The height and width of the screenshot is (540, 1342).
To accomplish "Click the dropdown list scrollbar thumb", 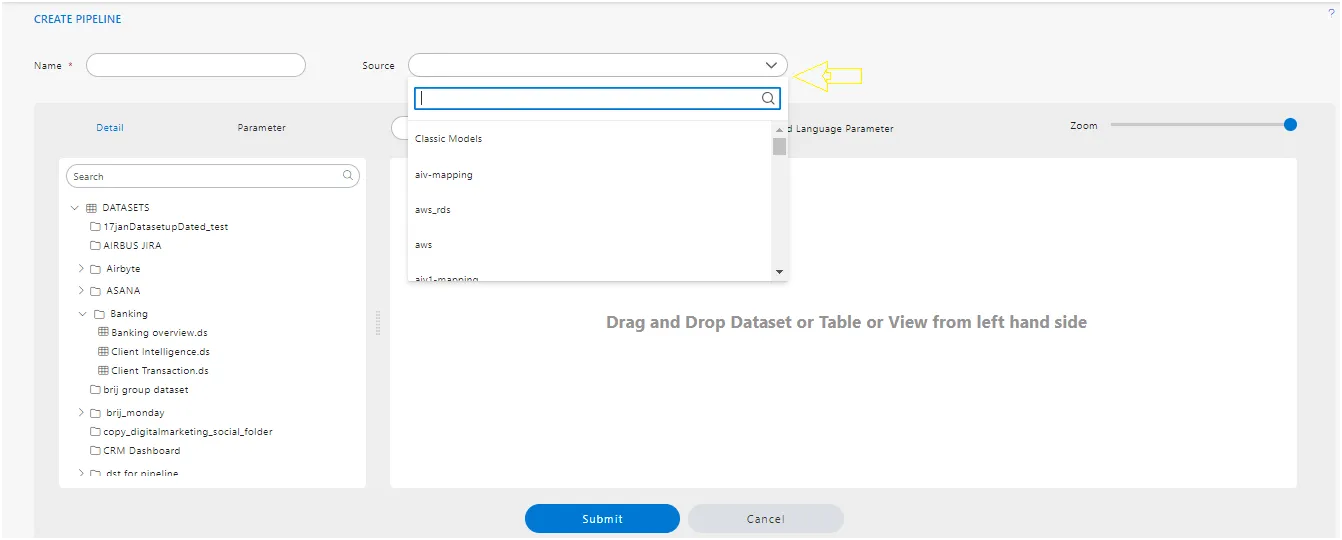I will pos(779,147).
